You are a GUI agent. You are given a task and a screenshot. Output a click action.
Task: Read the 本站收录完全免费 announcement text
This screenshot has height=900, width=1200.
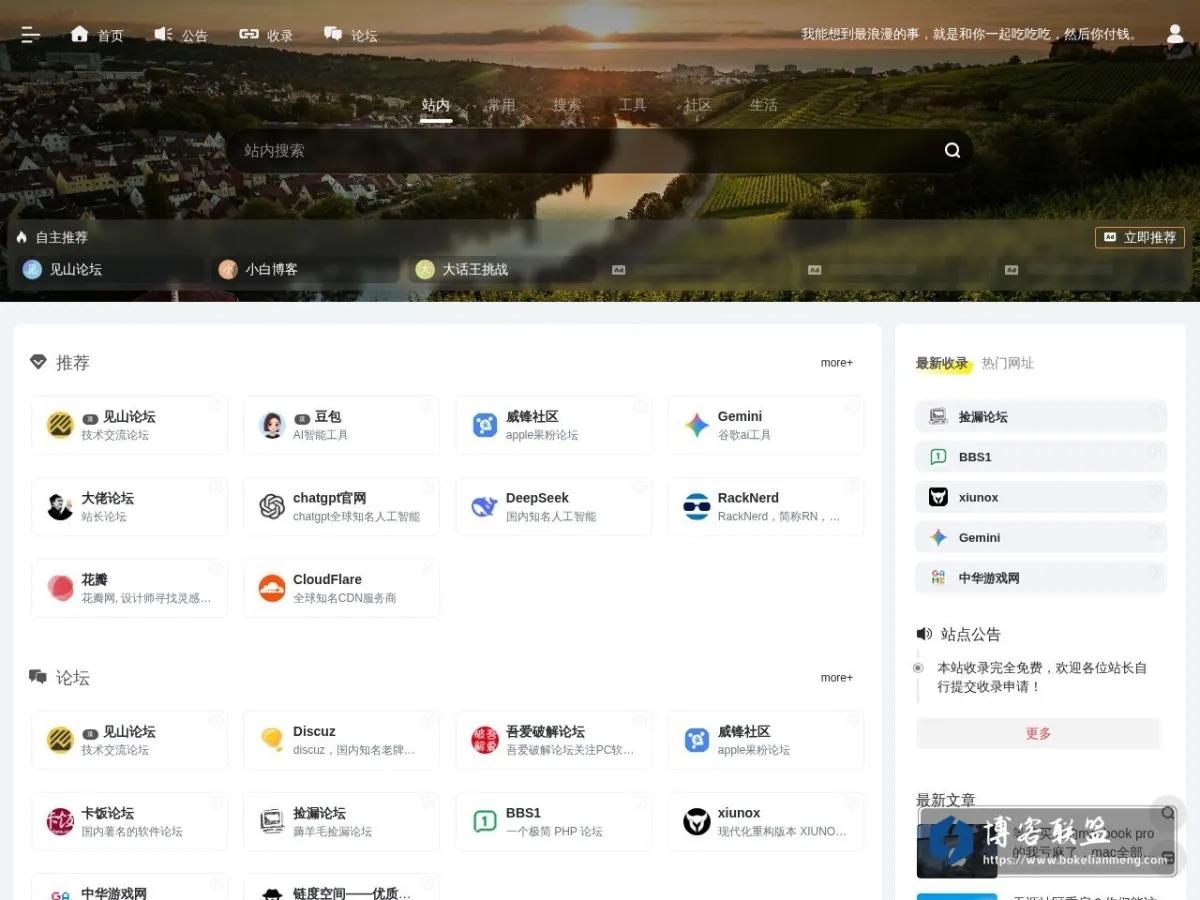tap(1042, 677)
